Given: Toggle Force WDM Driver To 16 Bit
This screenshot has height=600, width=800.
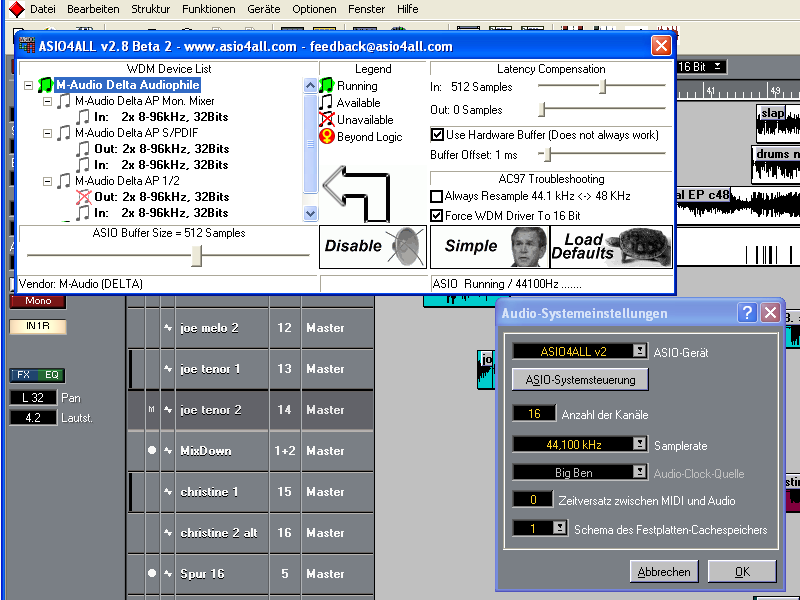Looking at the screenshot, I should pyautogui.click(x=437, y=216).
